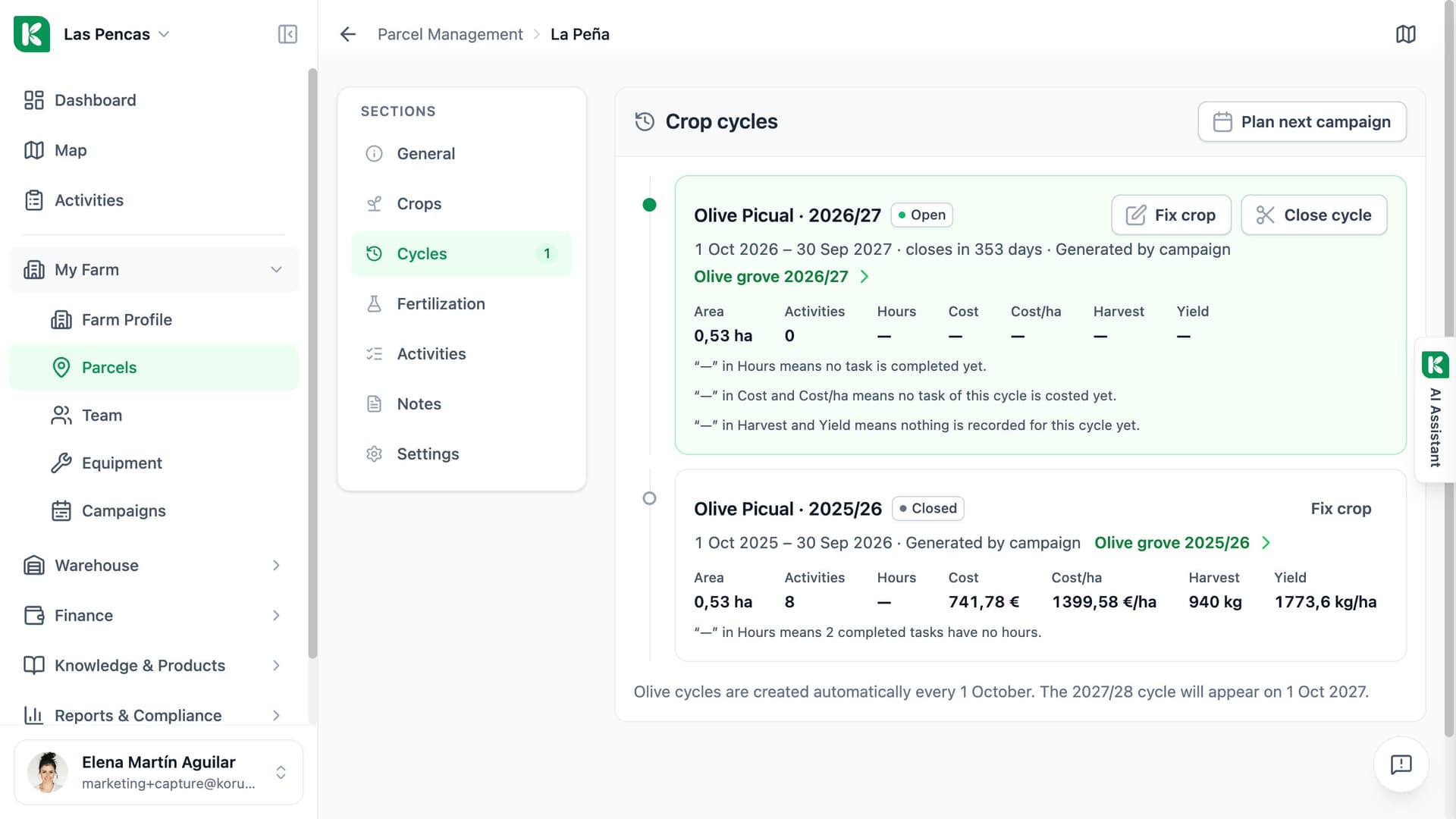Viewport: 1456px width, 819px height.
Task: Open the Team page
Action: pyautogui.click(x=154, y=416)
